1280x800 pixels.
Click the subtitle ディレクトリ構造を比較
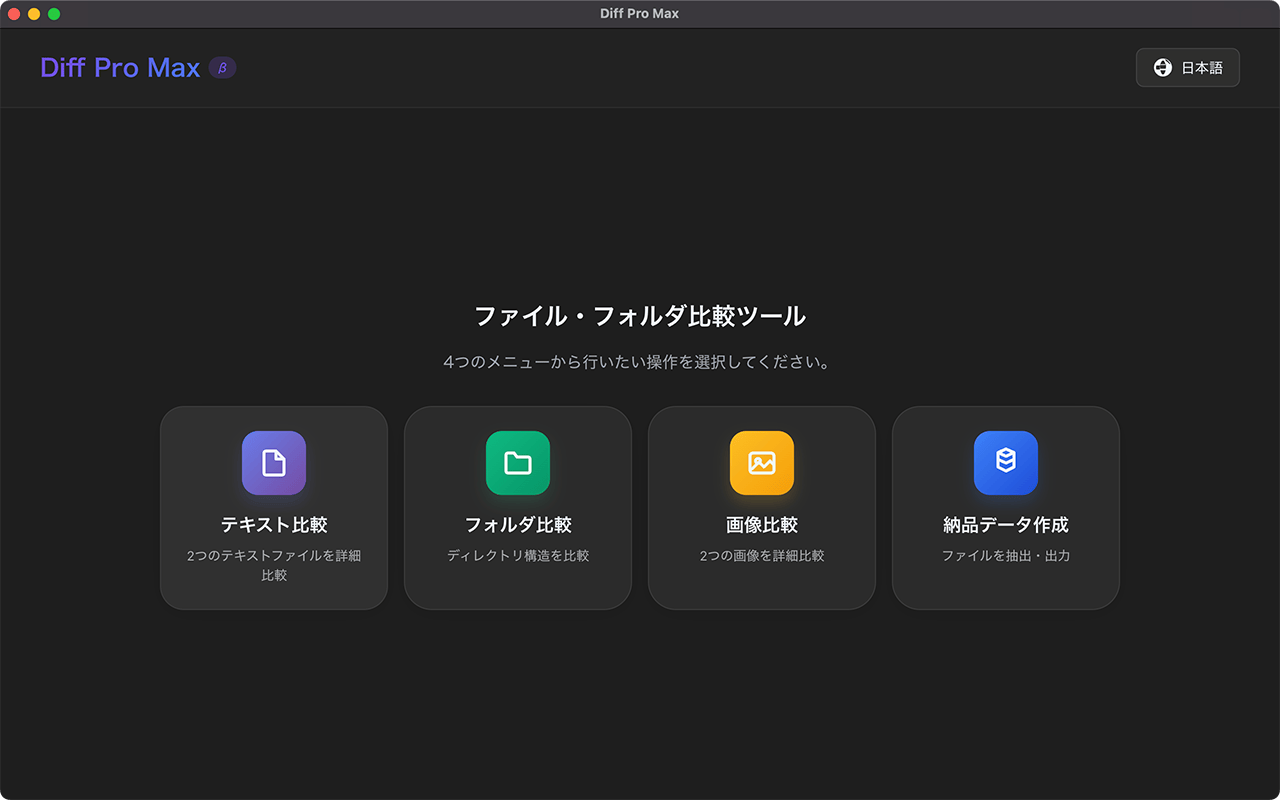click(517, 555)
